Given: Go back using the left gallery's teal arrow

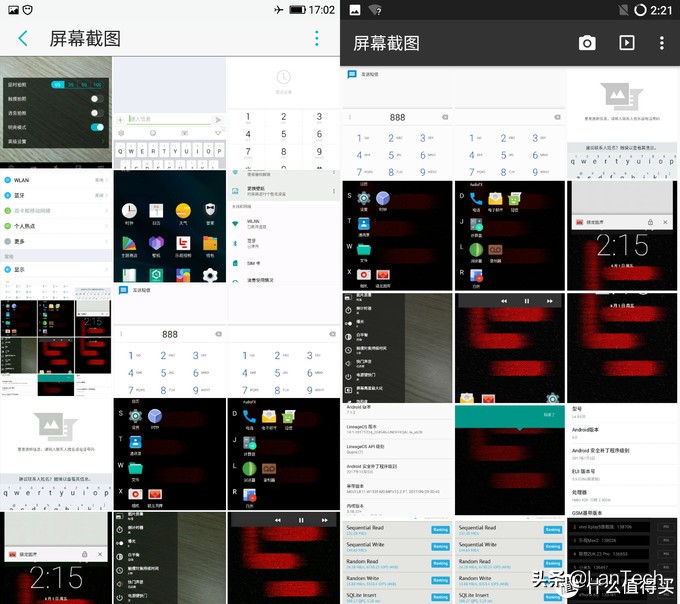Looking at the screenshot, I should point(23,39).
